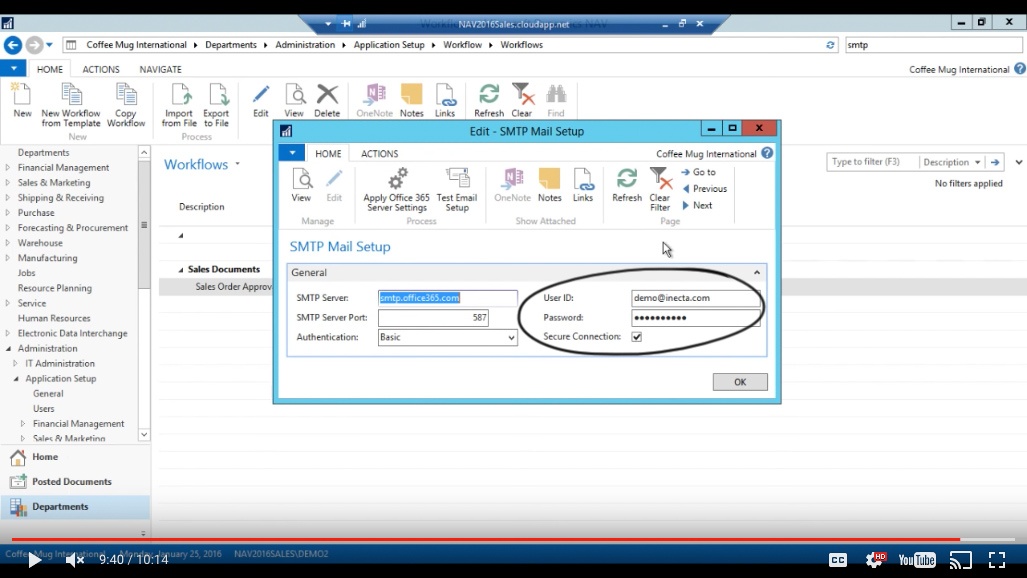Click Next in Page group
This screenshot has width=1027, height=578.
(697, 205)
